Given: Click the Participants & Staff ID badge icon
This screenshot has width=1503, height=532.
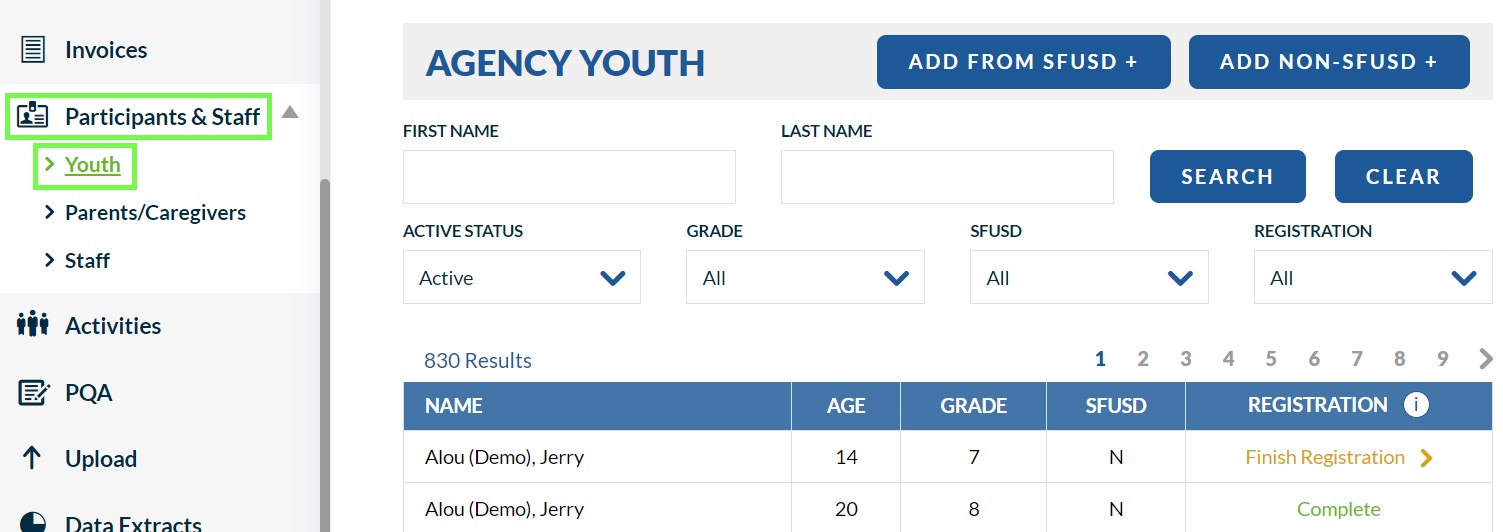Looking at the screenshot, I should click(x=33, y=116).
